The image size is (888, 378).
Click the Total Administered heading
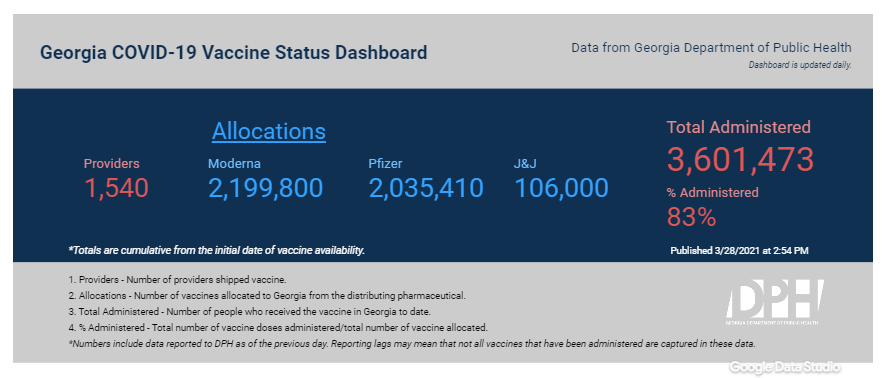(x=738, y=127)
